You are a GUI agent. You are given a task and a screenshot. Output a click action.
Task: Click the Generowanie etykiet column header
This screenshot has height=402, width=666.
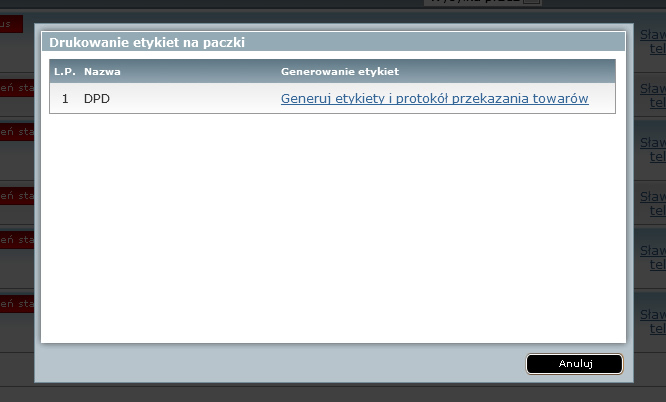(340, 71)
